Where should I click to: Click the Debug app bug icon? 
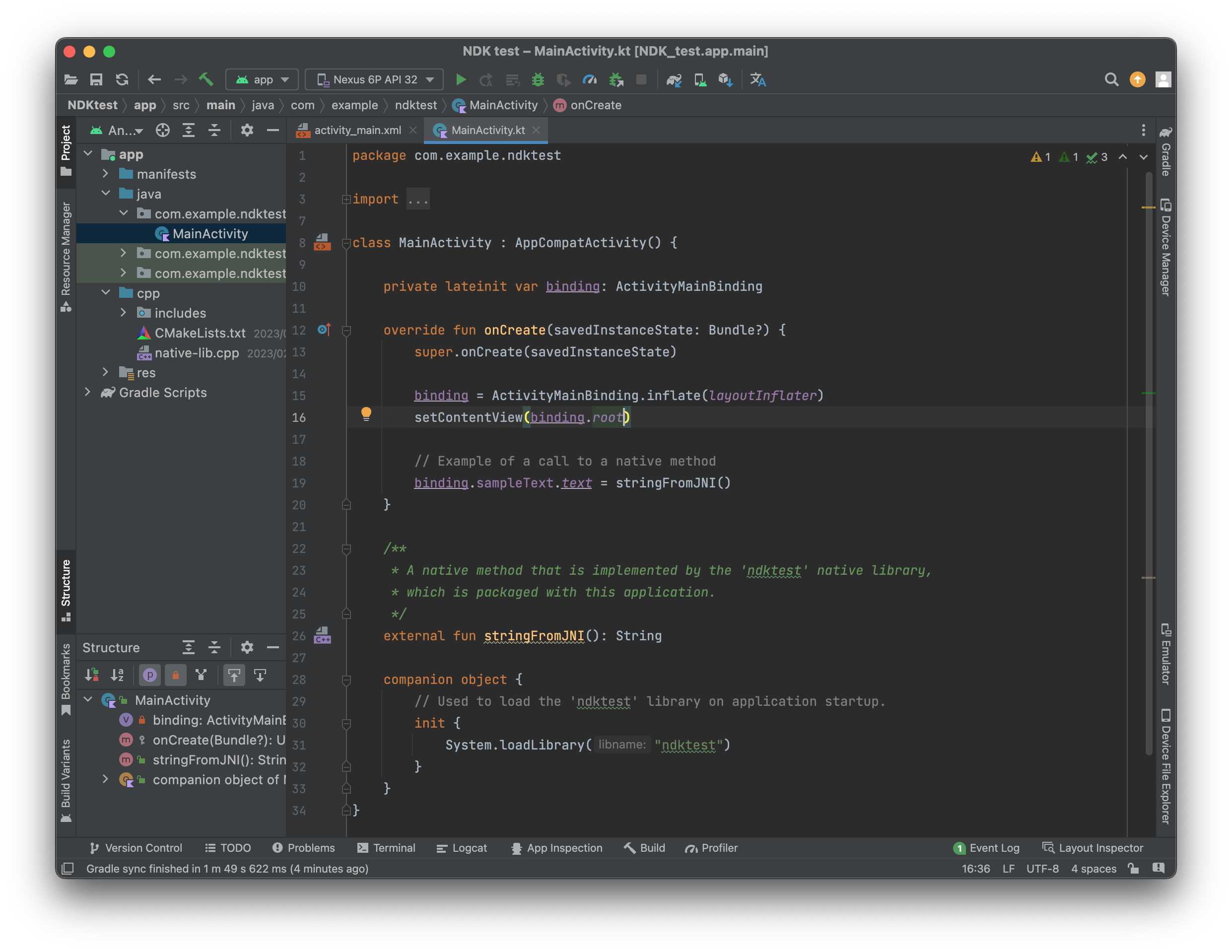tap(538, 79)
